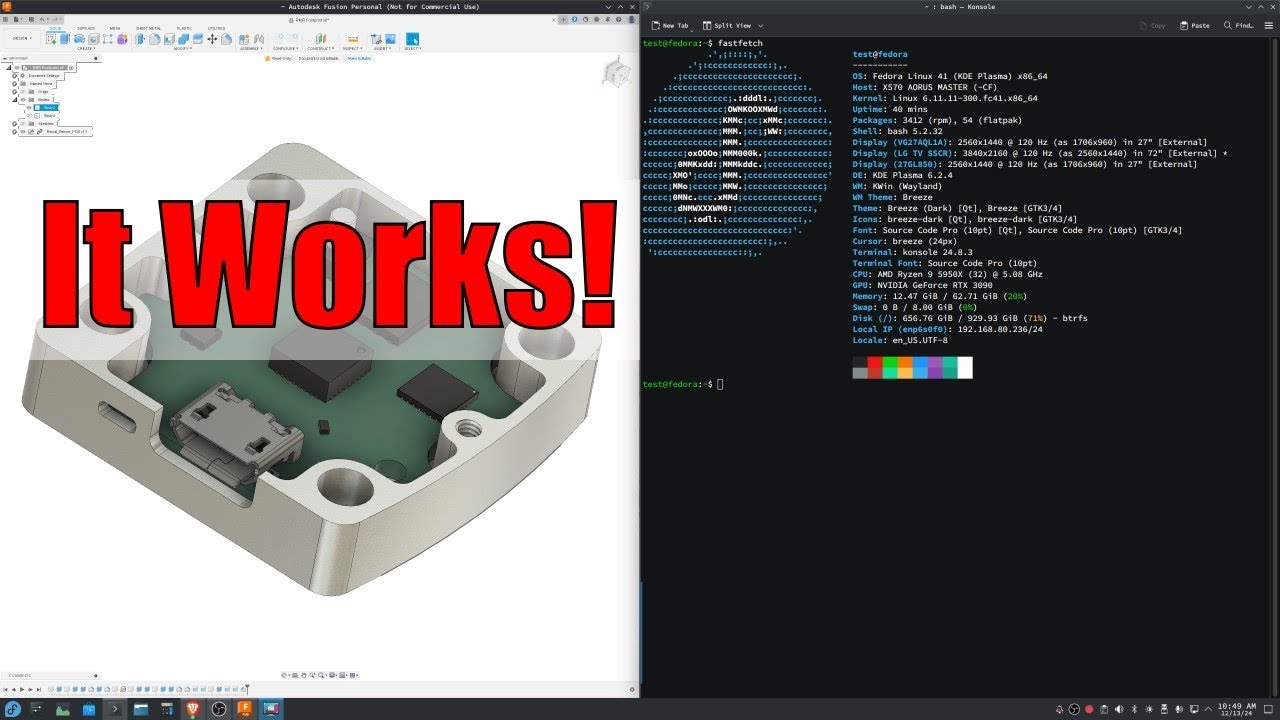The height and width of the screenshot is (720, 1280).
Task: Open timeline settings gear icon
Action: (632, 689)
